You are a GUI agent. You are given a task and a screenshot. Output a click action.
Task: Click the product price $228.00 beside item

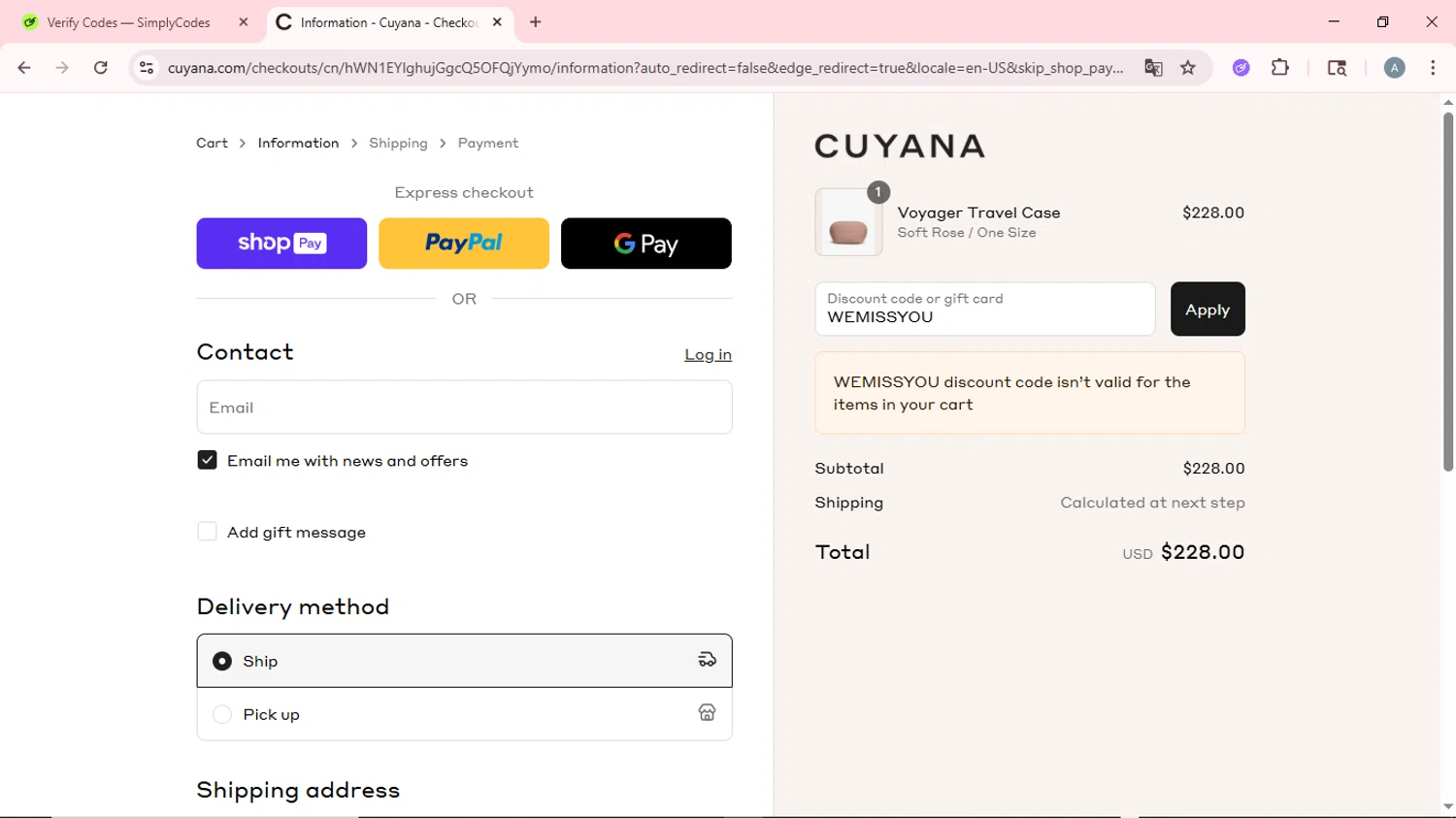(x=1213, y=213)
